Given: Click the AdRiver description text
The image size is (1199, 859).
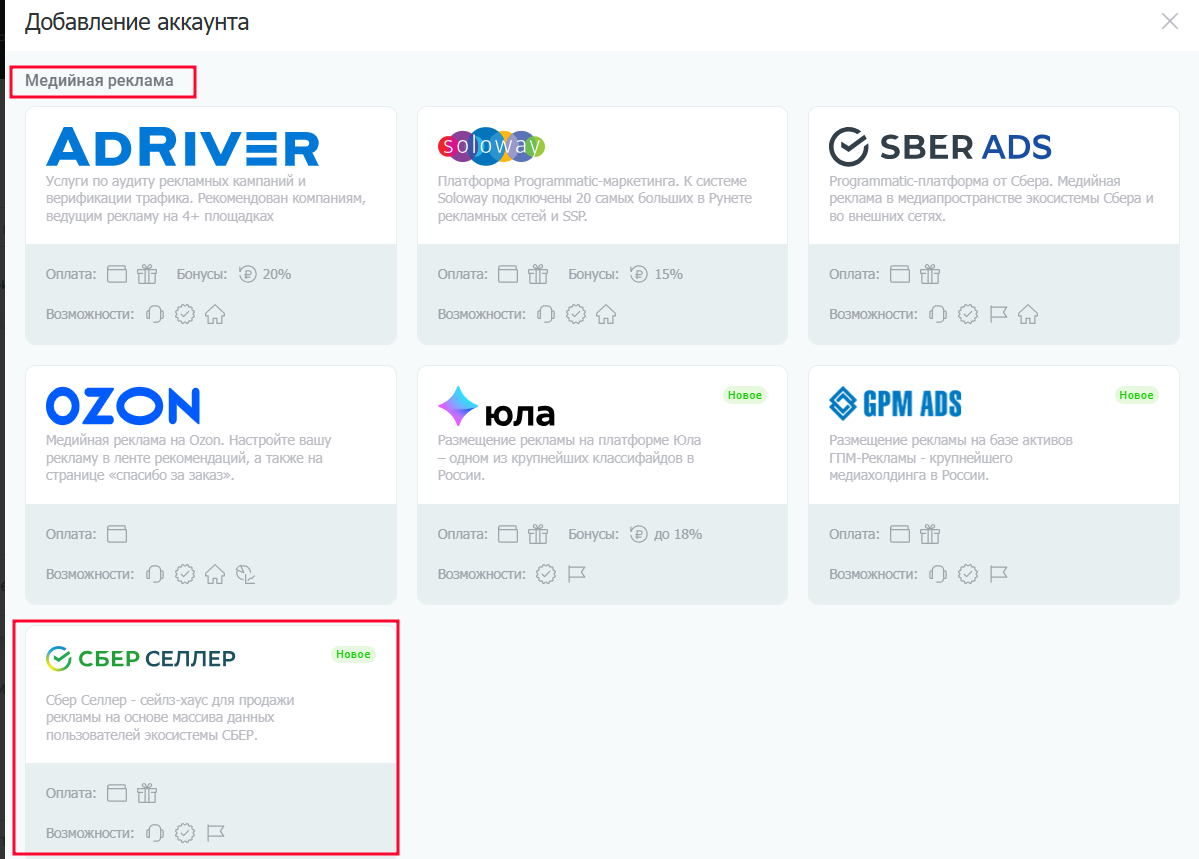Looking at the screenshot, I should click(206, 199).
